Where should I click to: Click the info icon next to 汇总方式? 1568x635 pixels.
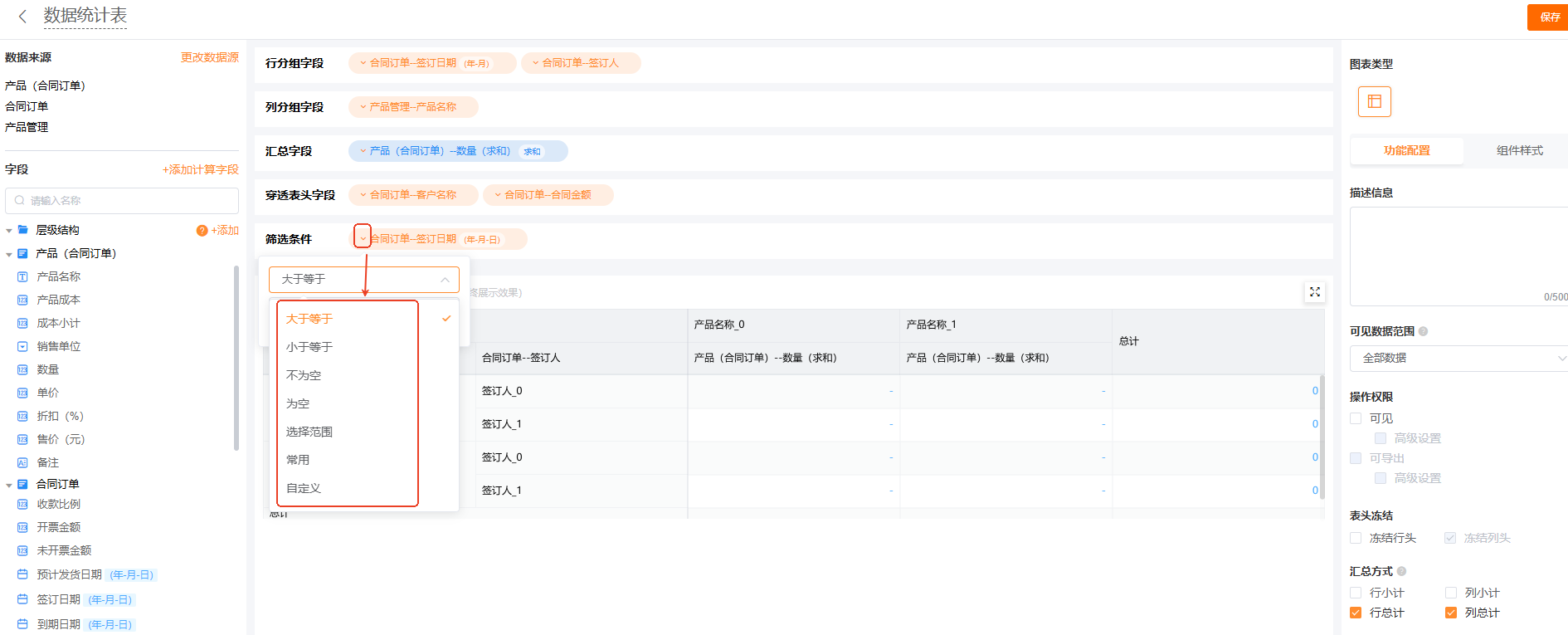1401,571
